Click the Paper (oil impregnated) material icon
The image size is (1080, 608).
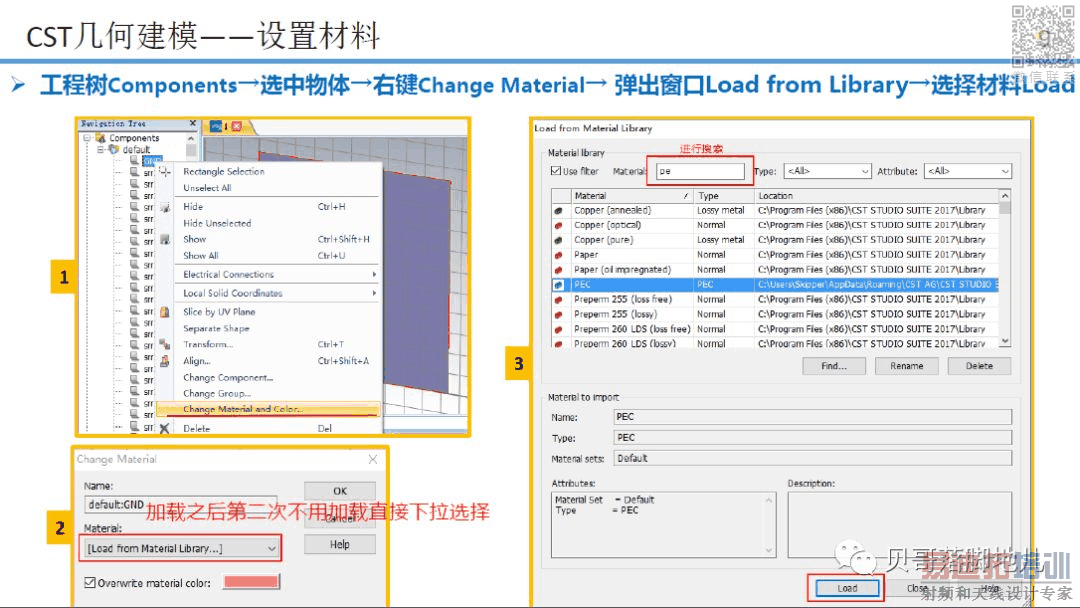point(558,270)
